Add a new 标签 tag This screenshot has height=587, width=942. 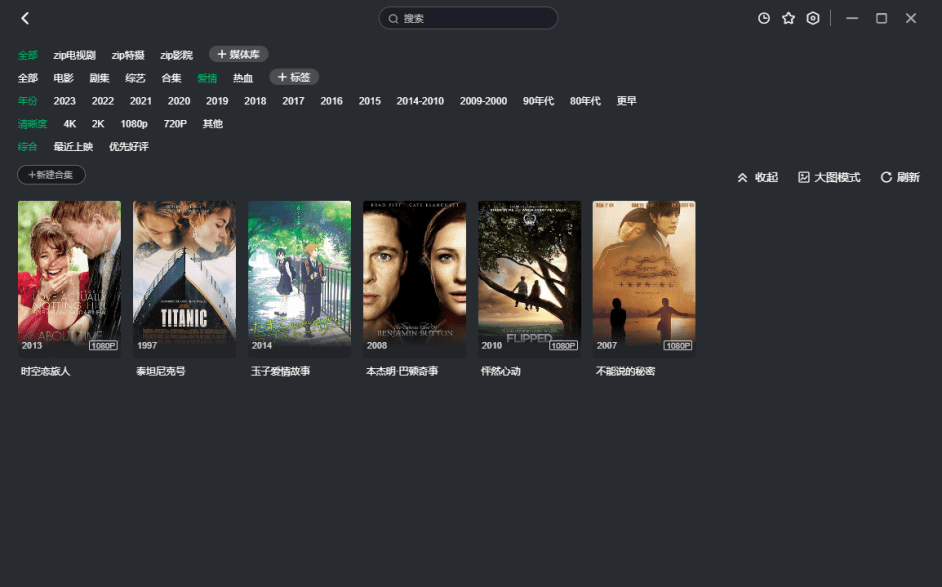tap(294, 78)
